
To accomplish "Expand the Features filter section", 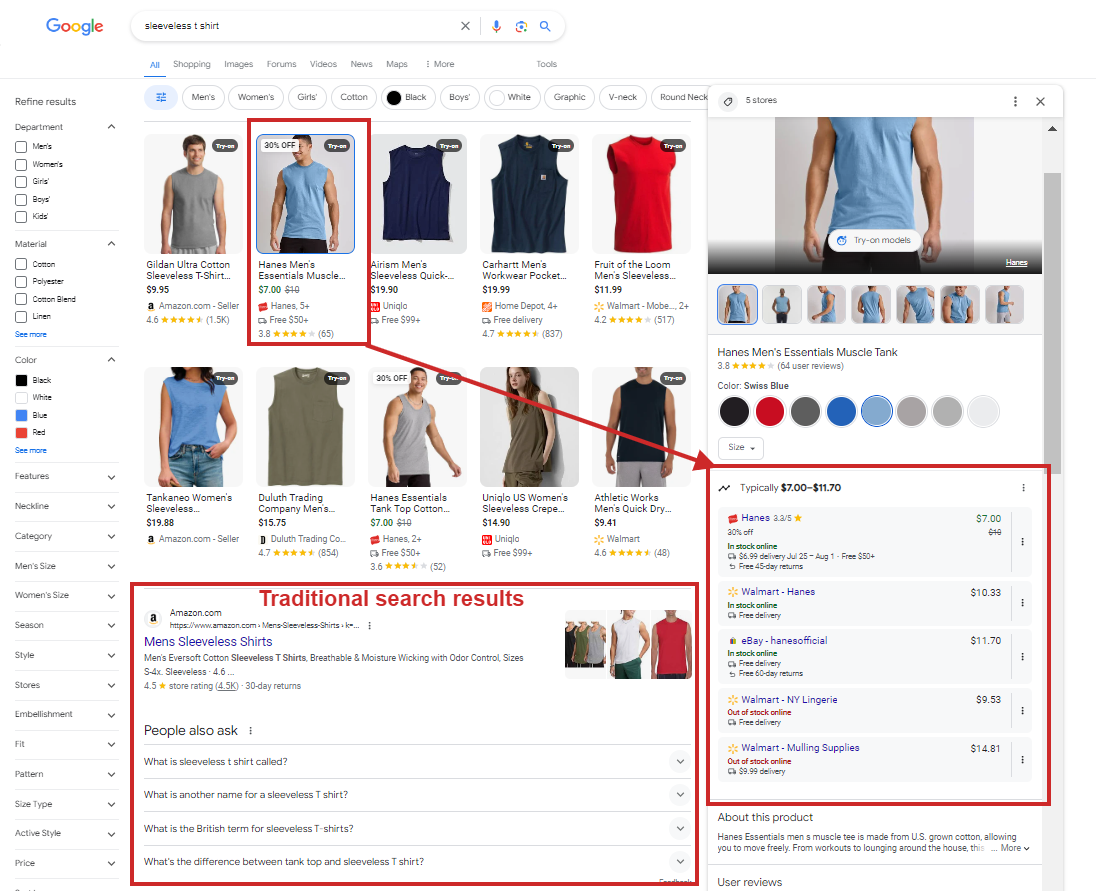I will point(110,477).
